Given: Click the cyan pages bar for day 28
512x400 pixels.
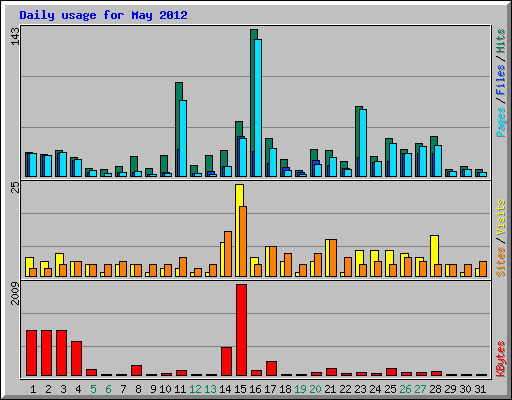Looking at the screenshot, I should click(438, 161).
